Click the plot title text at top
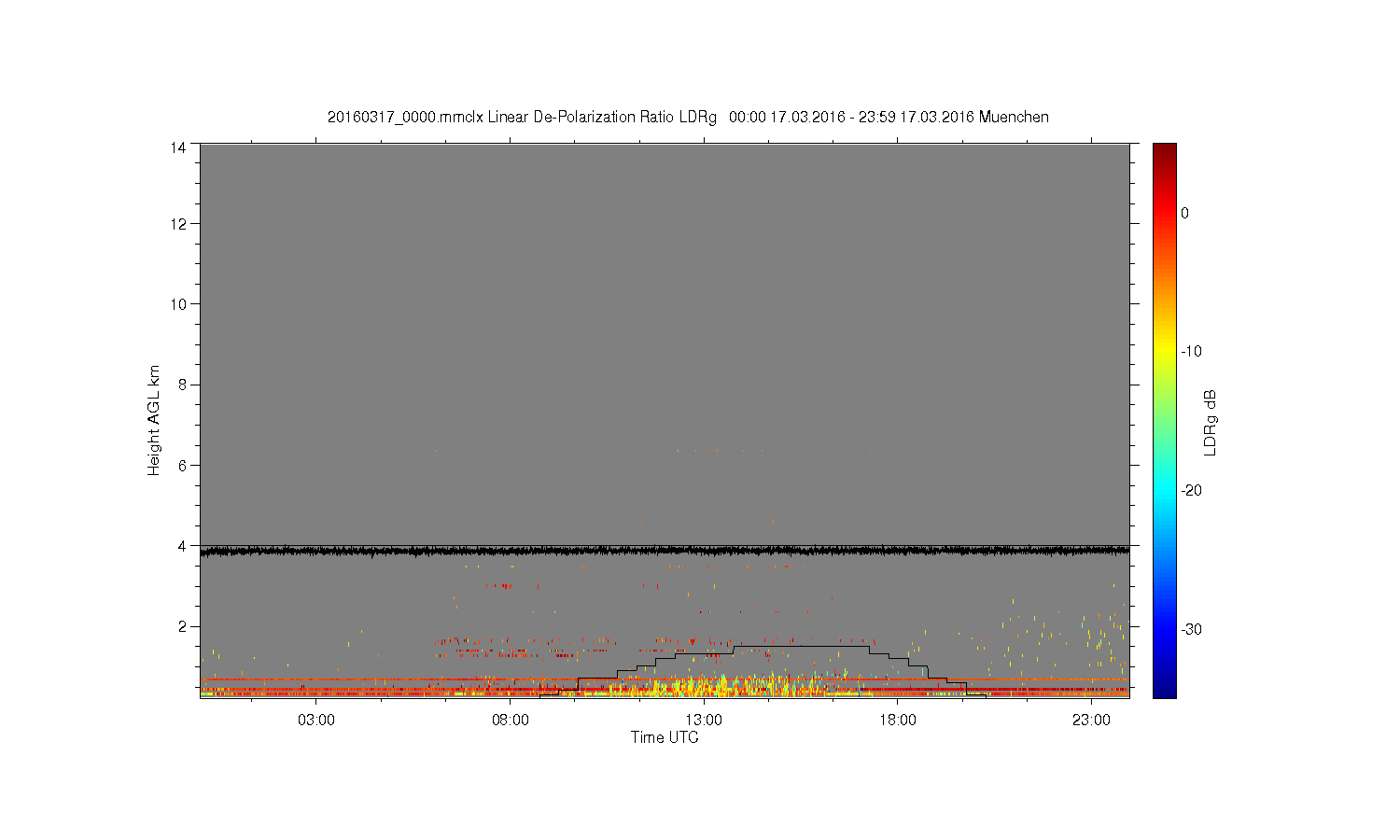Image resolution: width=1400 pixels, height=840 pixels. (x=688, y=118)
